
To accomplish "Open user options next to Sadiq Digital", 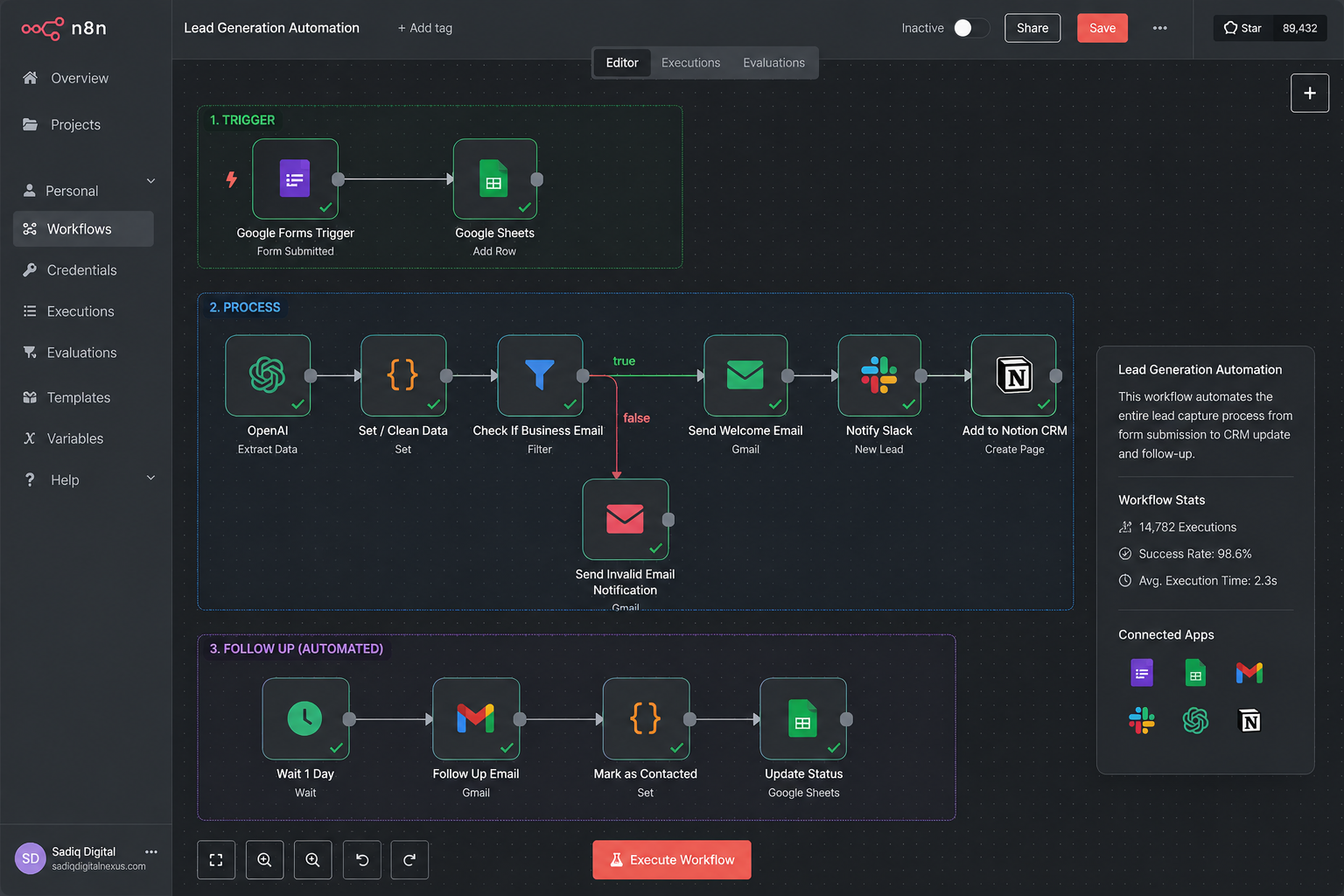I will pyautogui.click(x=151, y=851).
